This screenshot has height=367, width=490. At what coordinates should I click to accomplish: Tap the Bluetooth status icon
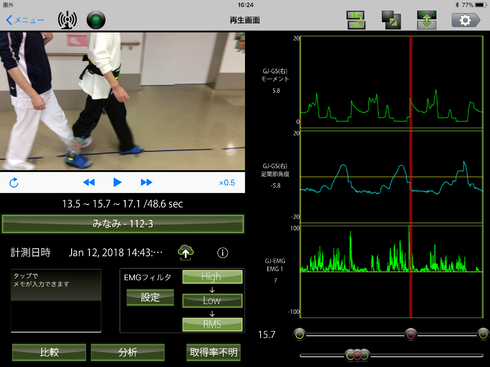pyautogui.click(x=457, y=5)
